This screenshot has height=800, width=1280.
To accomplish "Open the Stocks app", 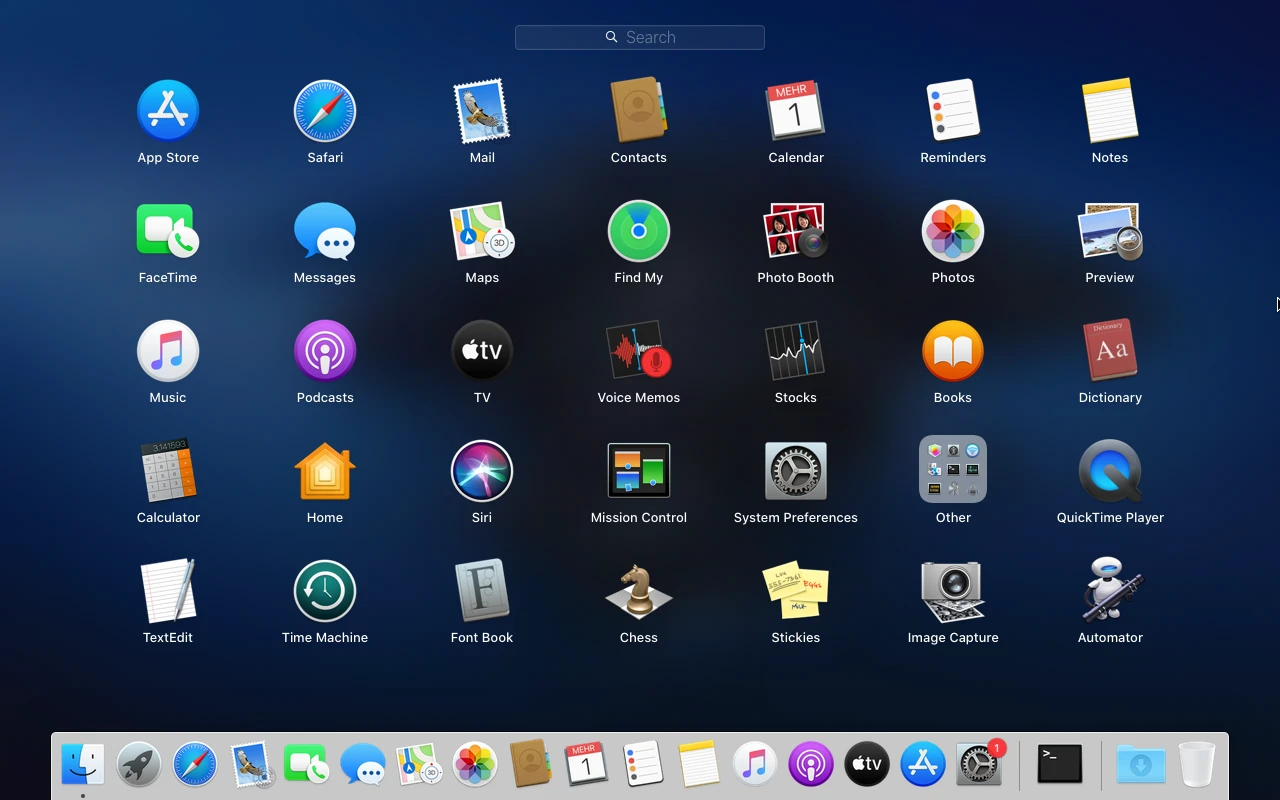I will click(x=796, y=351).
